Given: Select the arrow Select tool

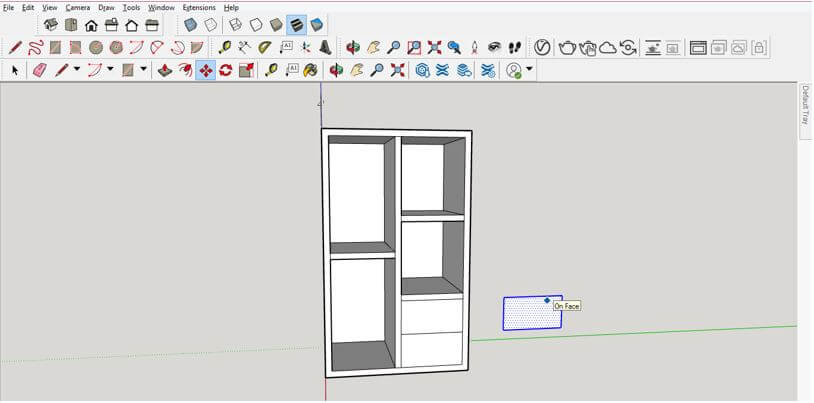Looking at the screenshot, I should (x=15, y=70).
